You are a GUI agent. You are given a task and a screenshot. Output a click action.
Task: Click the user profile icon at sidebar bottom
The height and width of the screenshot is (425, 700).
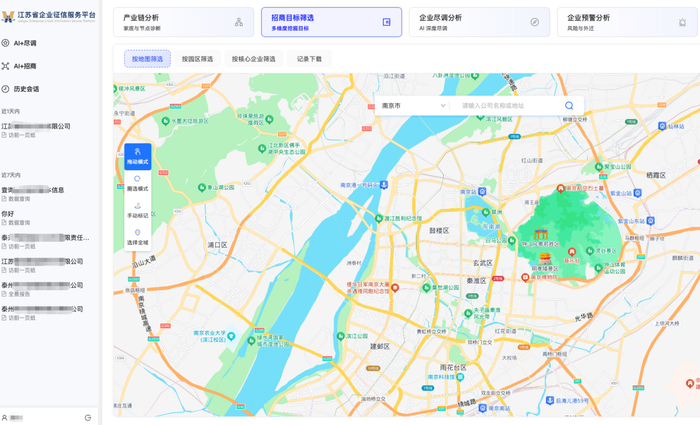(x=4, y=418)
